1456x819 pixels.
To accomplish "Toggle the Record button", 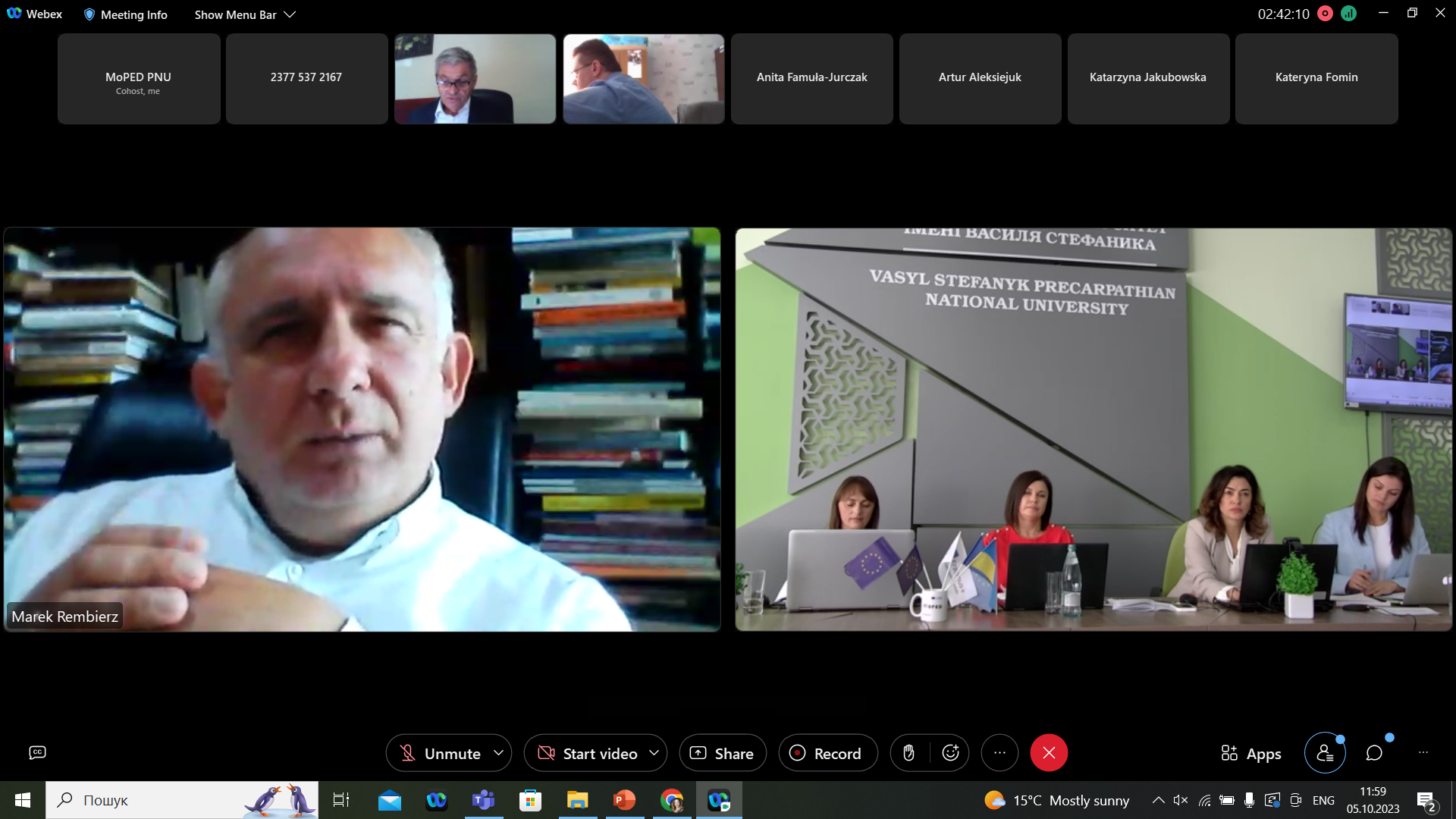I will coord(827,753).
